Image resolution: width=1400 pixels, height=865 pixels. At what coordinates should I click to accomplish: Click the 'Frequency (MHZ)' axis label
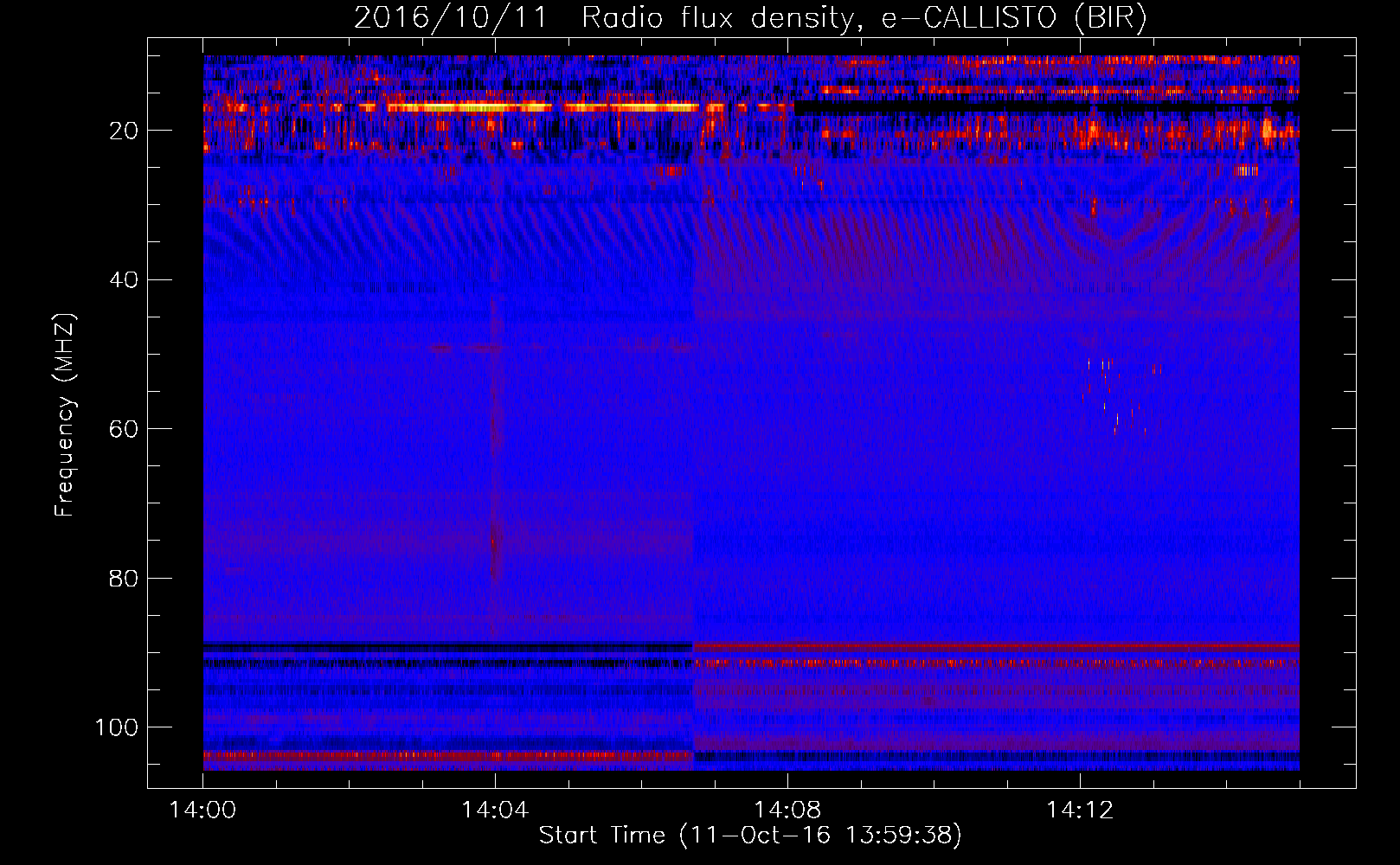[x=66, y=414]
